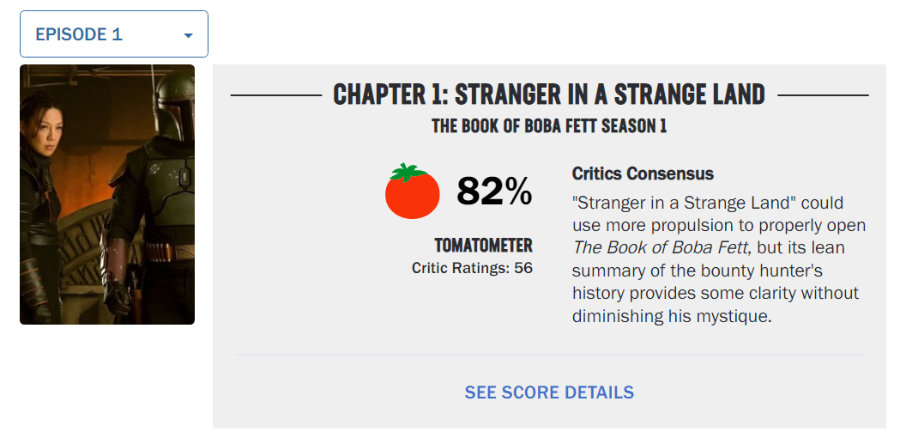The image size is (900, 444).
Task: Click See Score Details link
Action: [549, 392]
